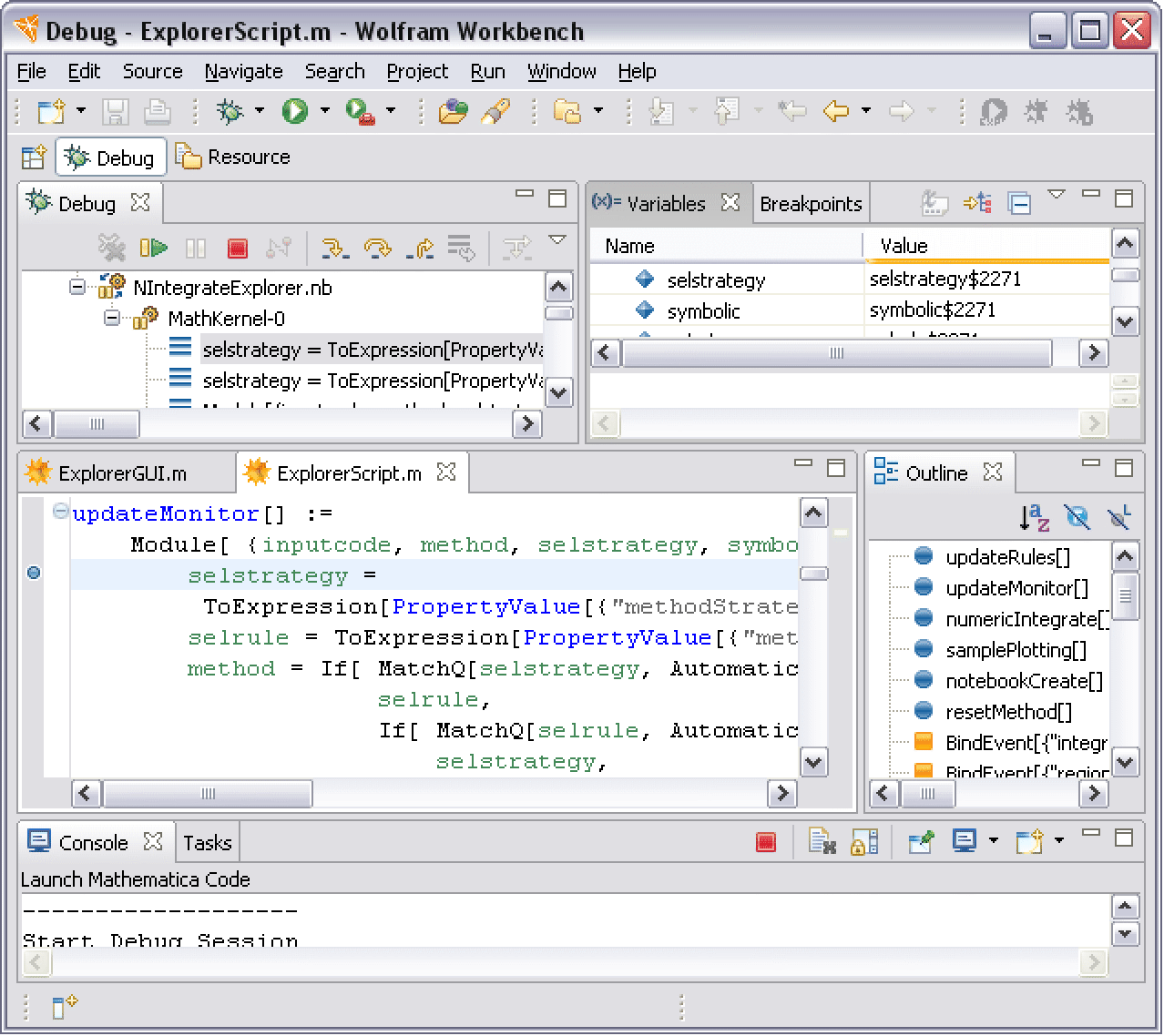The height and width of the screenshot is (1036, 1164).
Task: Open the External Tools dropdown arrow
Action: 391,111
